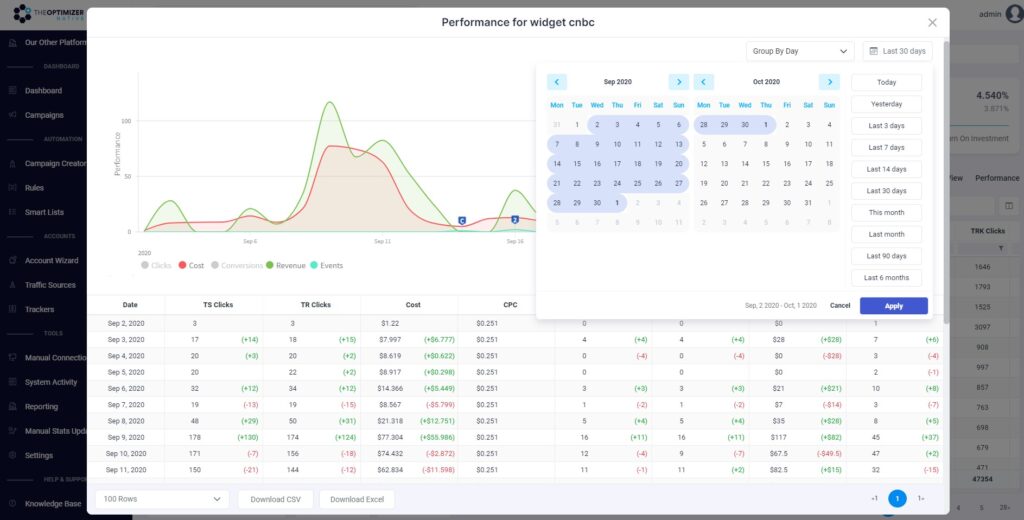Viewport: 1024px width, 520px height.
Task: Download the table as CSV
Action: (276, 499)
